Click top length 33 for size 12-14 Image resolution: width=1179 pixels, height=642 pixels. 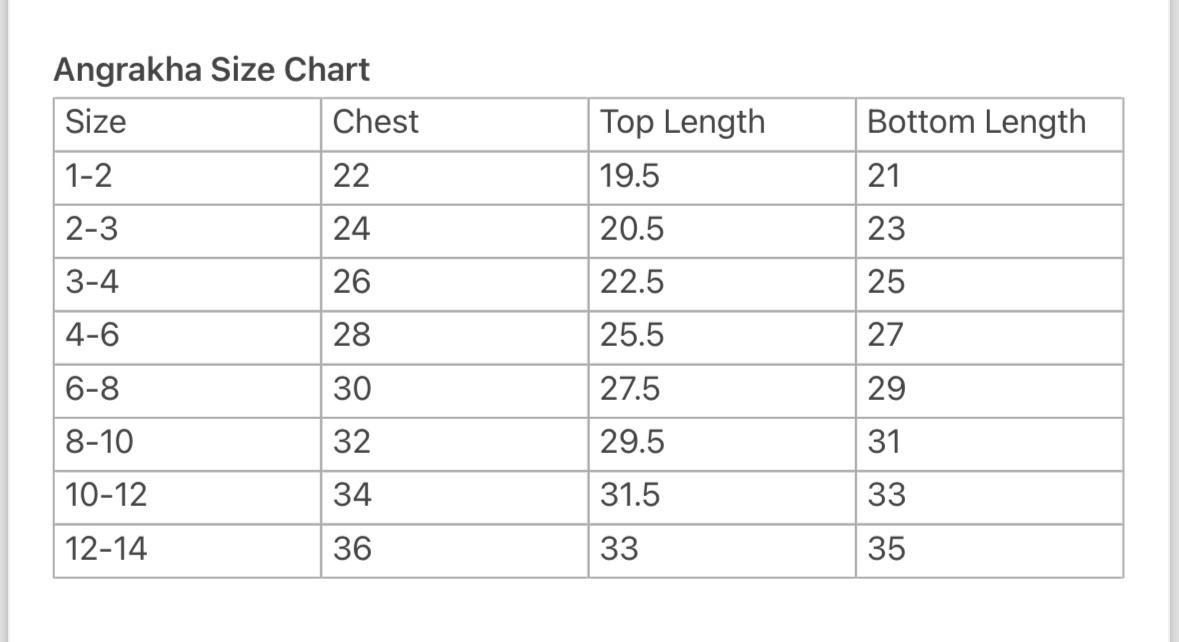[620, 549]
